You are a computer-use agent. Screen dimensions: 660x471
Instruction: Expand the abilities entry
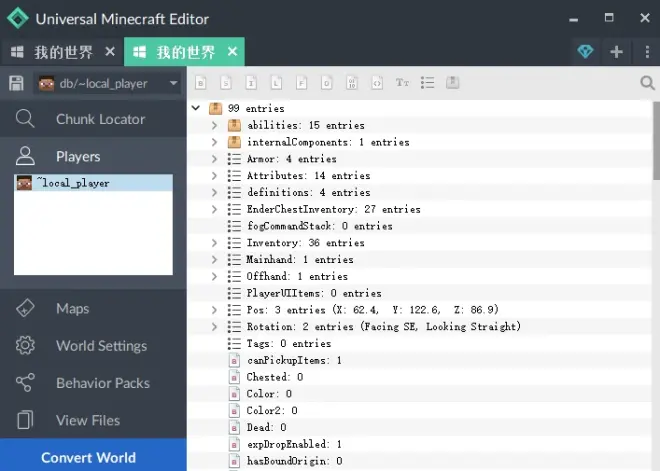click(x=214, y=125)
